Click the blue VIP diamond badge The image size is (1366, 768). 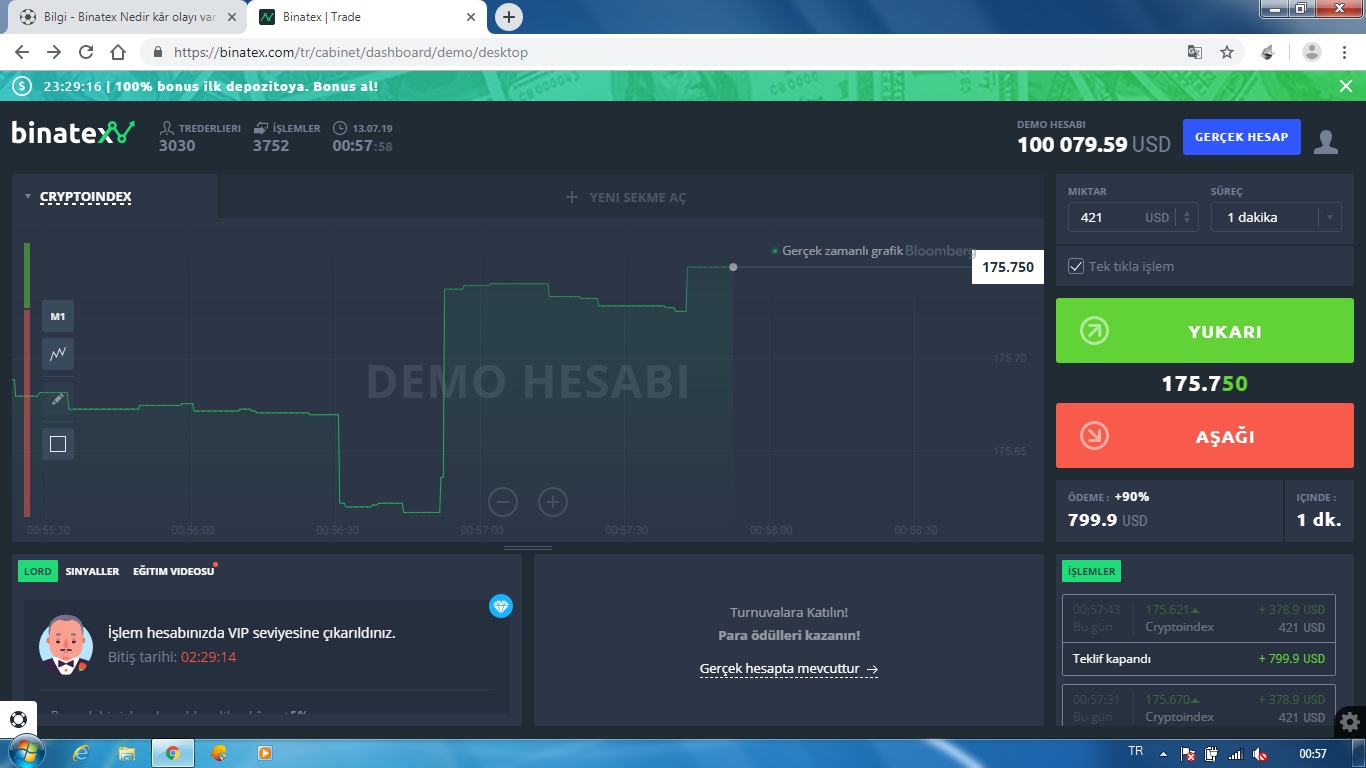[x=501, y=605]
